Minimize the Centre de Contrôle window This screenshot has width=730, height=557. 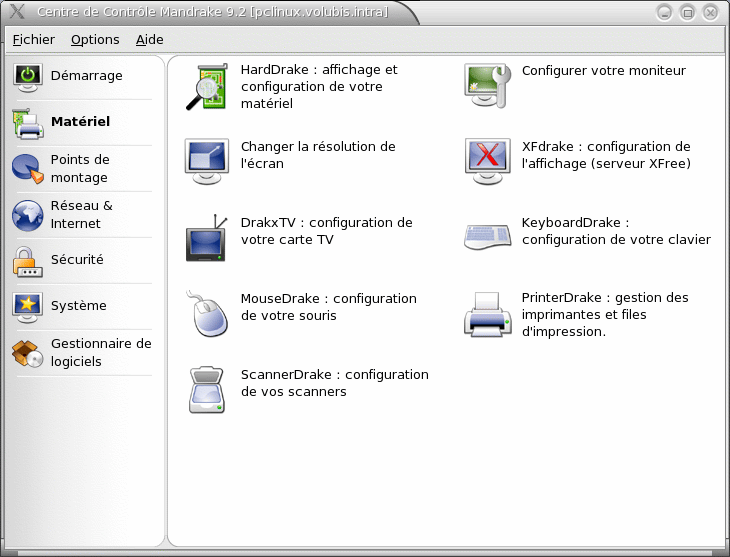coord(664,13)
